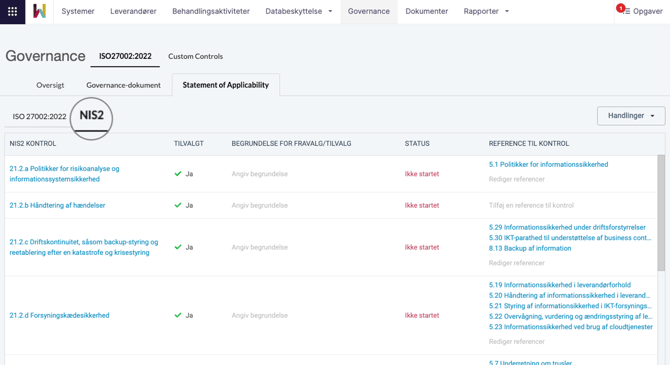This screenshot has height=365, width=670.
Task: Click Ikke startet status for 21.2.a
Action: pos(422,174)
